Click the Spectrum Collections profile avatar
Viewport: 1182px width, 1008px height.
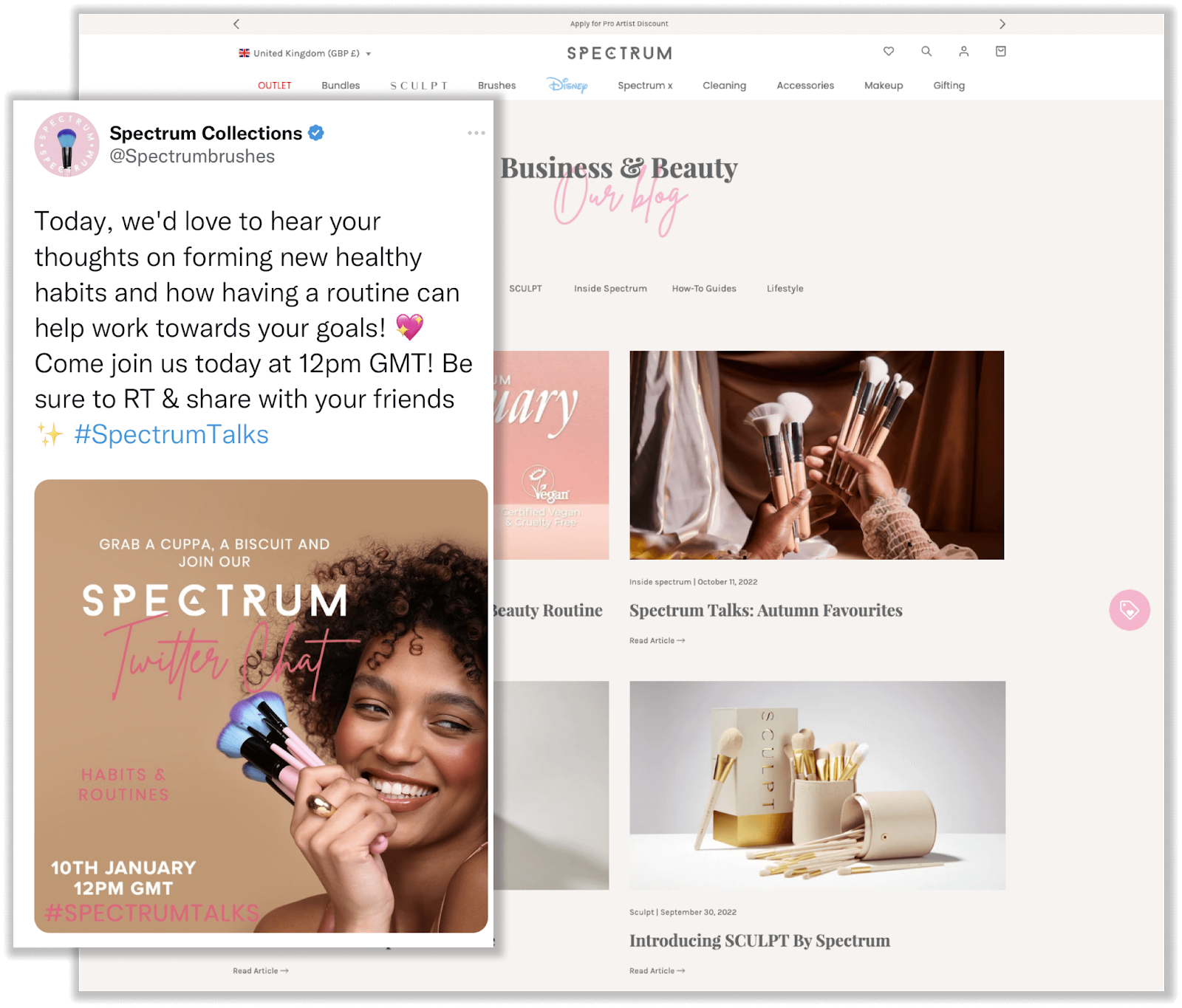(67, 145)
